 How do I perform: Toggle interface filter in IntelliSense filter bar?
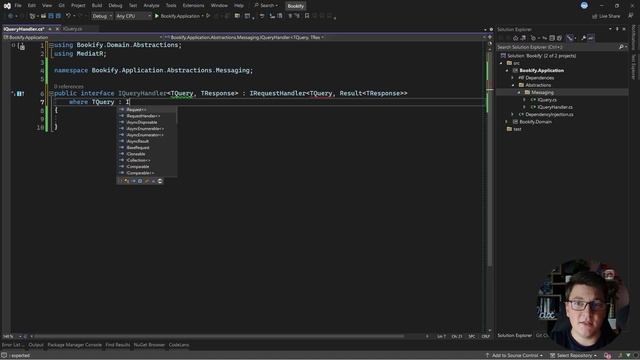[x=133, y=181]
